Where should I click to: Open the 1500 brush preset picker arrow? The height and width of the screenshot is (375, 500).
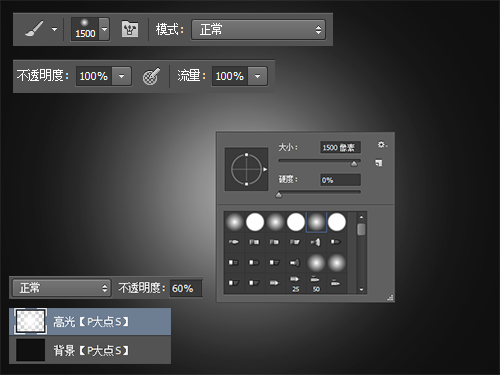[104, 29]
